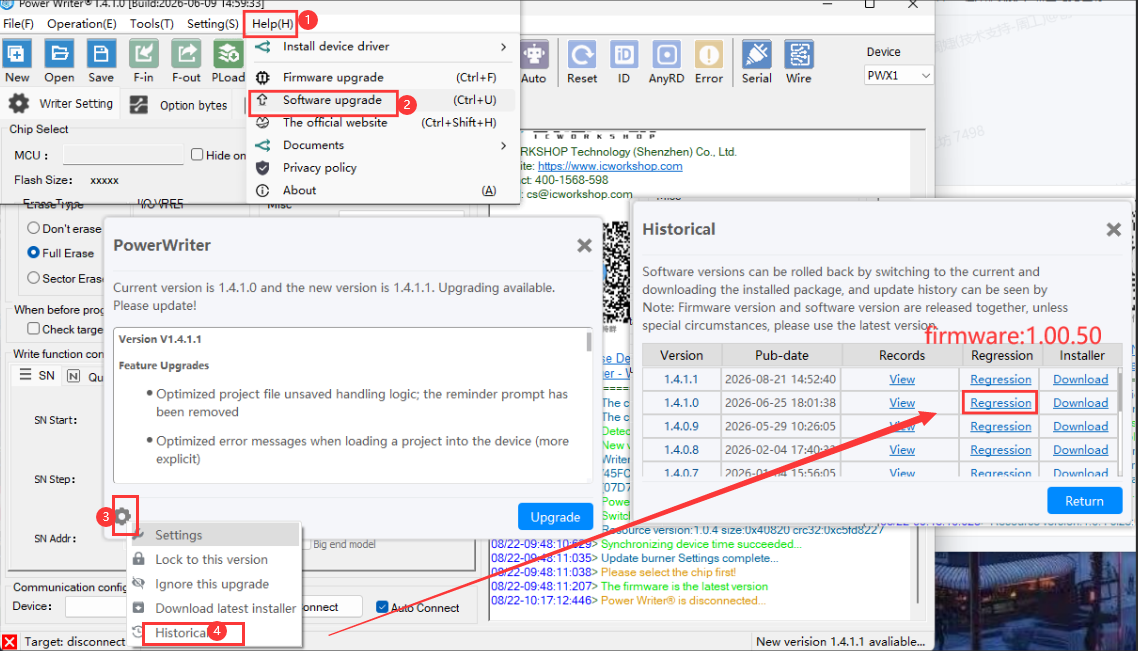Expand the Documents submenu

click(x=504, y=145)
